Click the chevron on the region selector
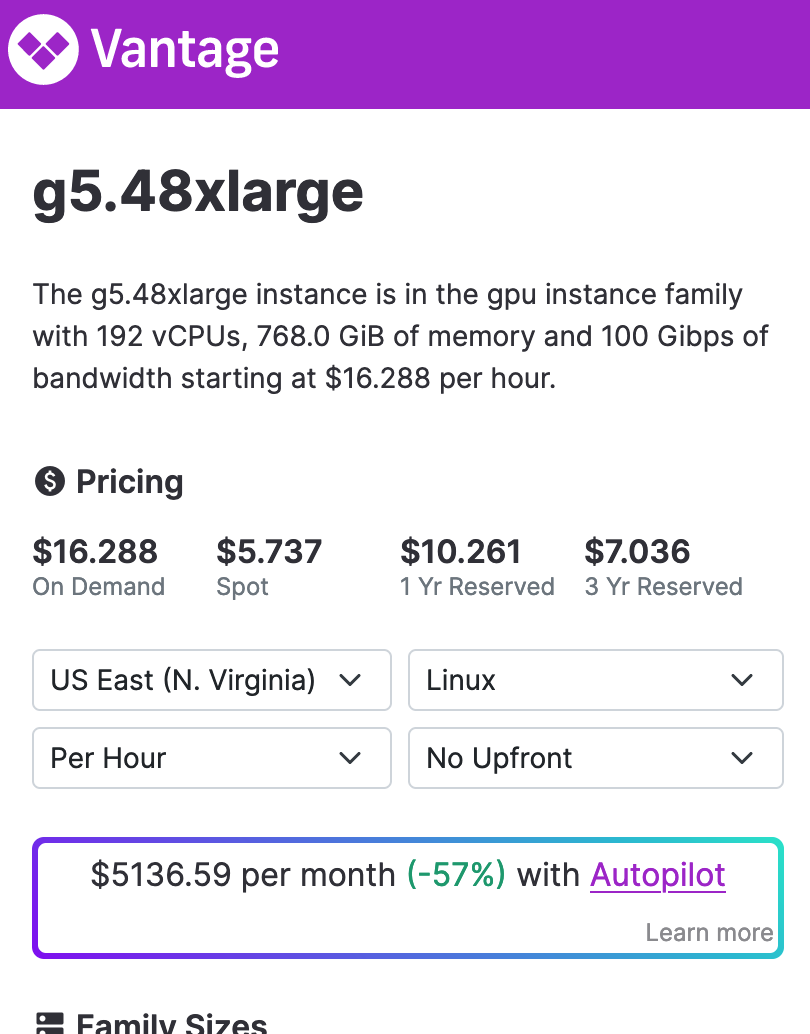Image resolution: width=810 pixels, height=1034 pixels. coord(350,680)
